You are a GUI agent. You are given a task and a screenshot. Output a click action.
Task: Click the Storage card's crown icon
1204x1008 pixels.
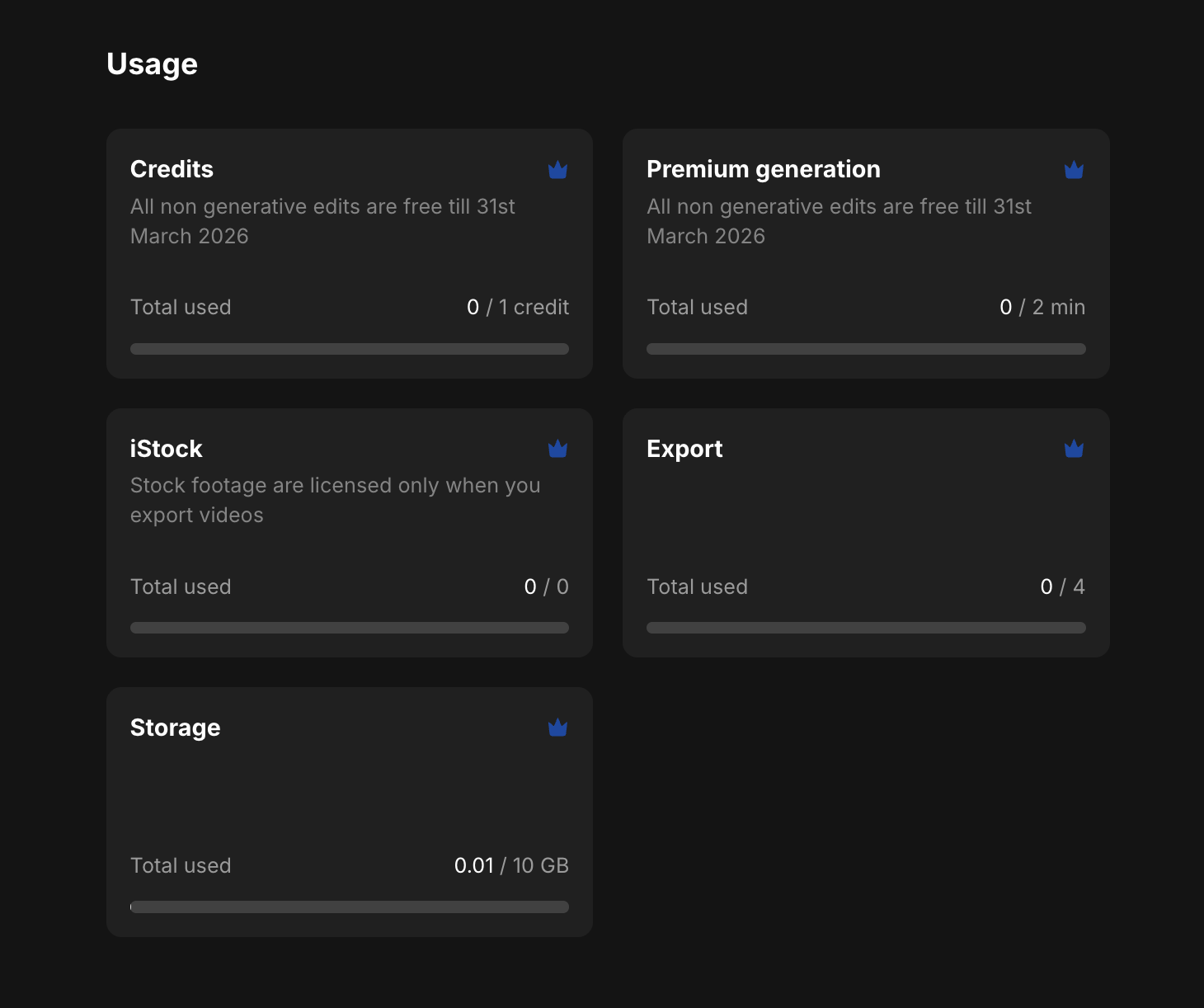point(557,728)
